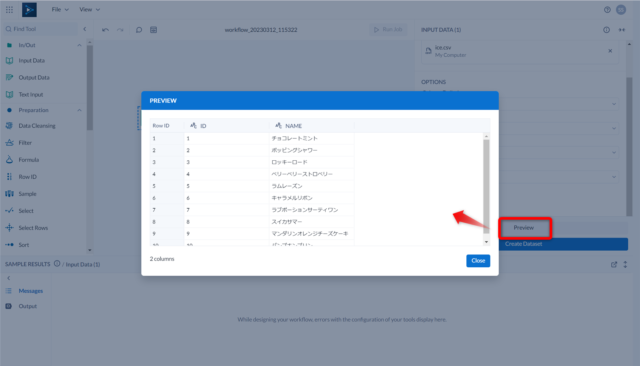
Task: Click the container grid toolbar icon
Action: 153,30
